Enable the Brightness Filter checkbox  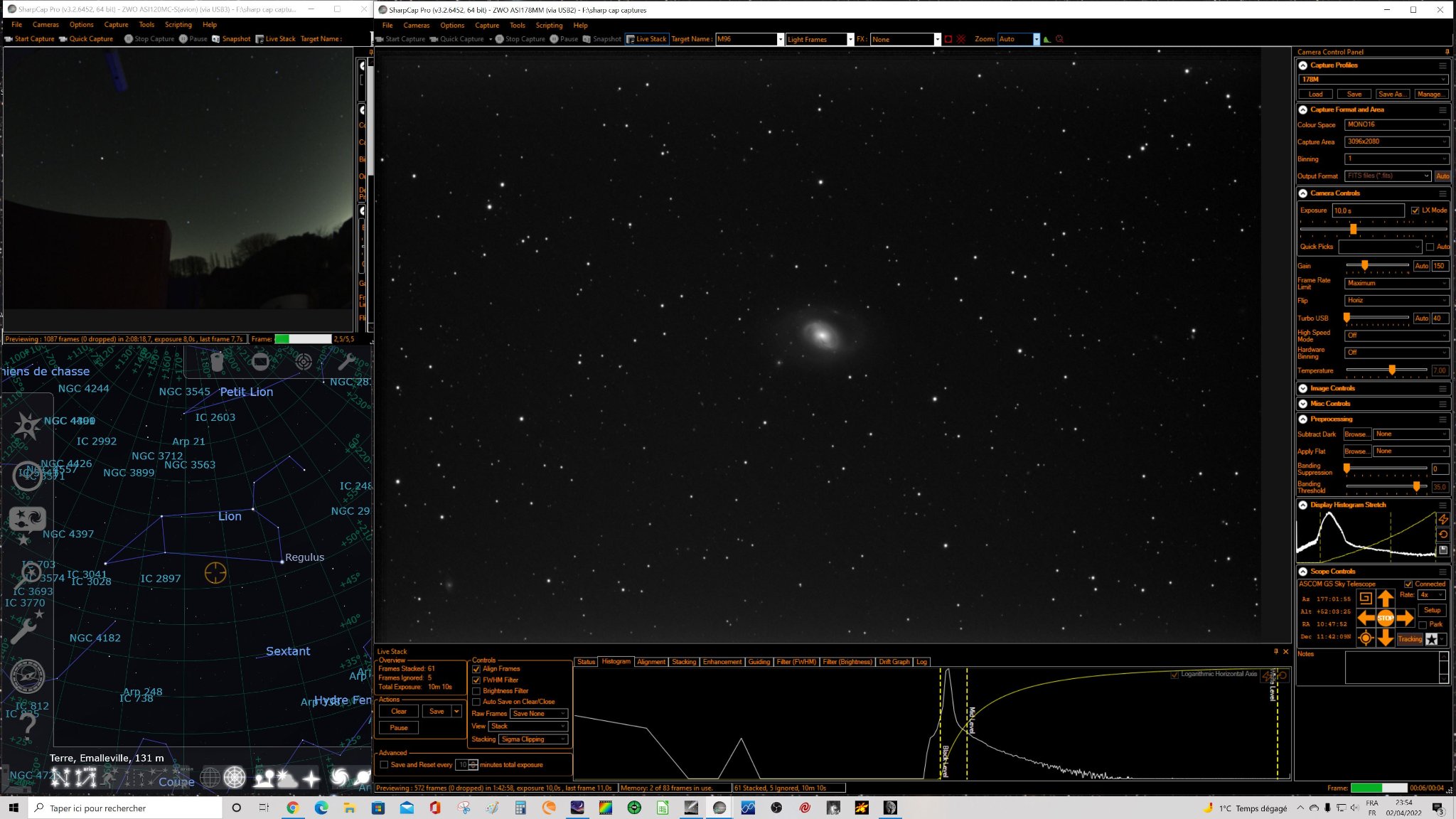tap(476, 691)
